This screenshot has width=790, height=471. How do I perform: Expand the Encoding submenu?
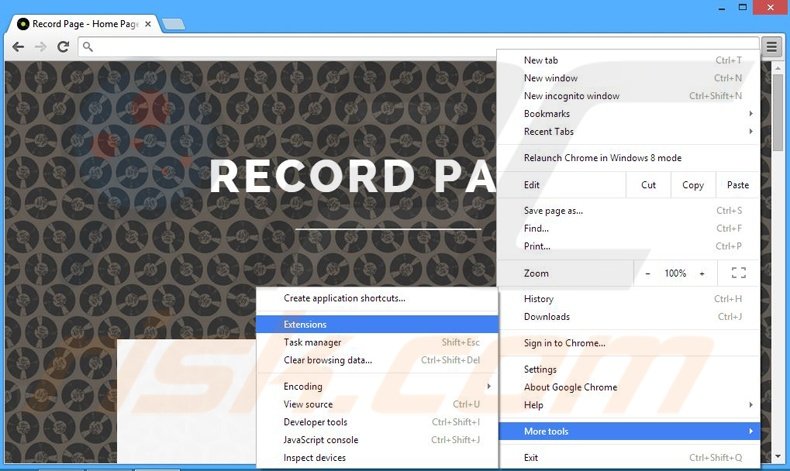(x=377, y=386)
